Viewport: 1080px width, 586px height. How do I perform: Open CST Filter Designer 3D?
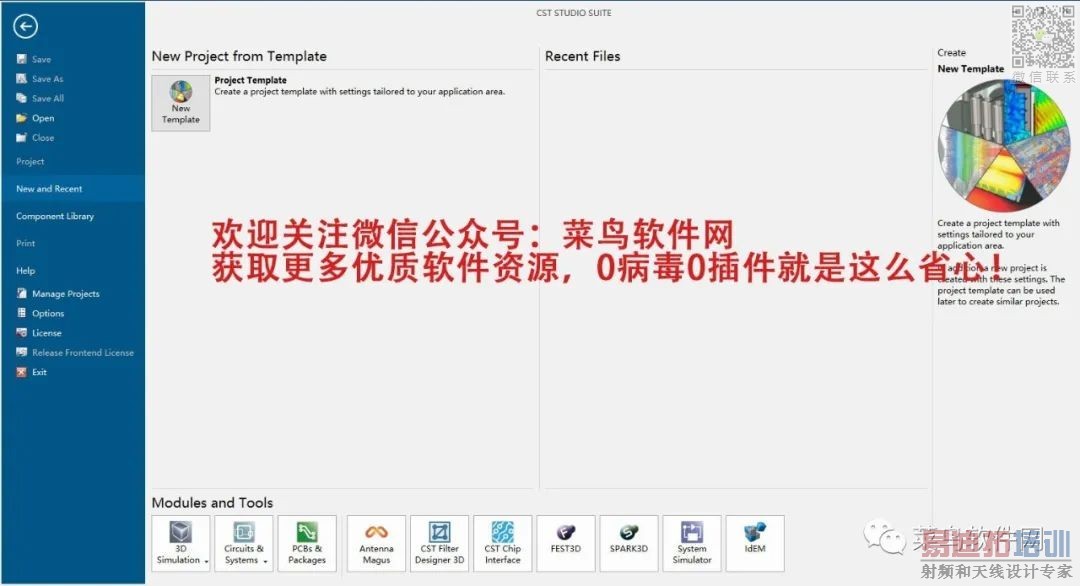coord(439,543)
